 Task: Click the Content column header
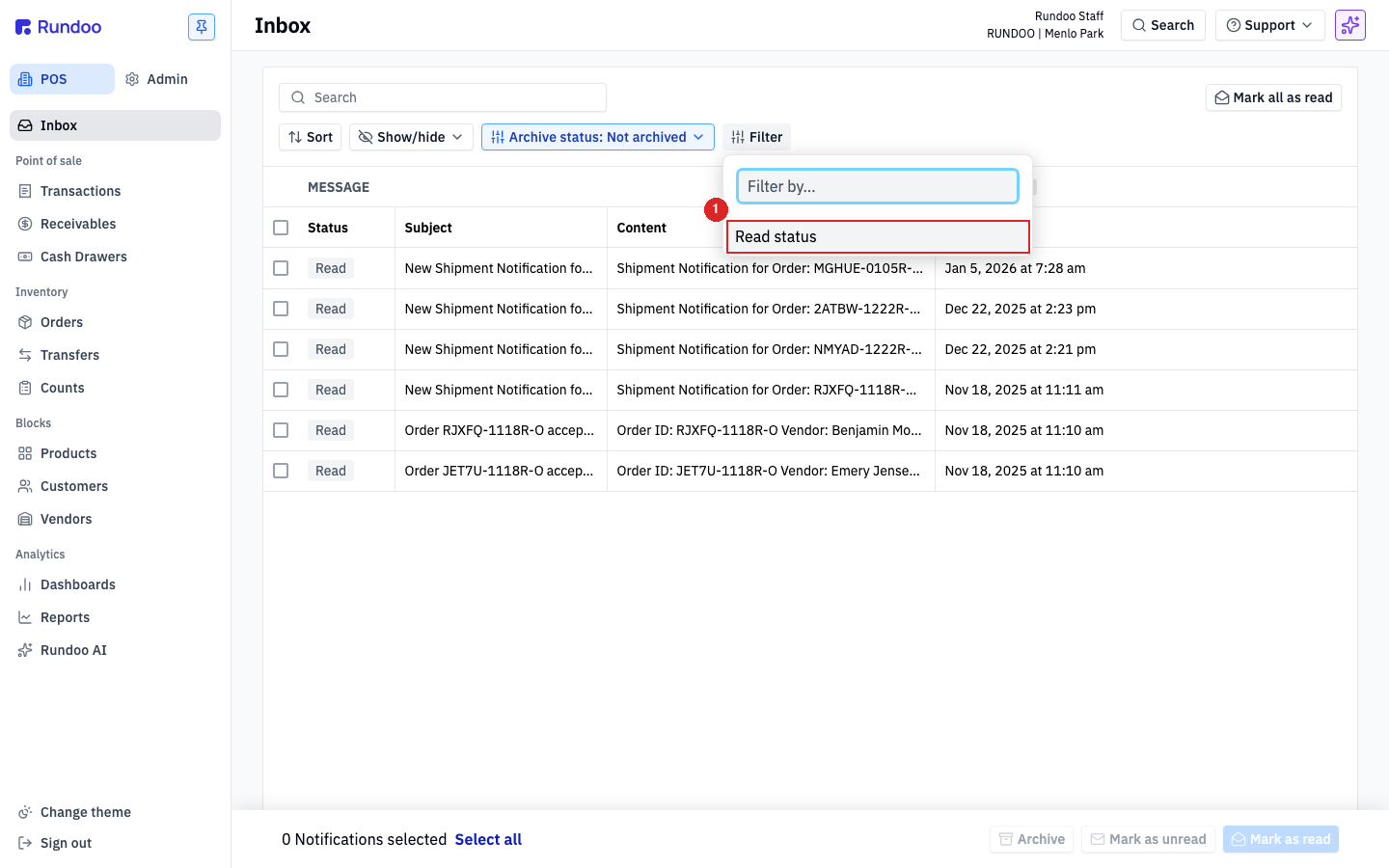[x=641, y=228]
